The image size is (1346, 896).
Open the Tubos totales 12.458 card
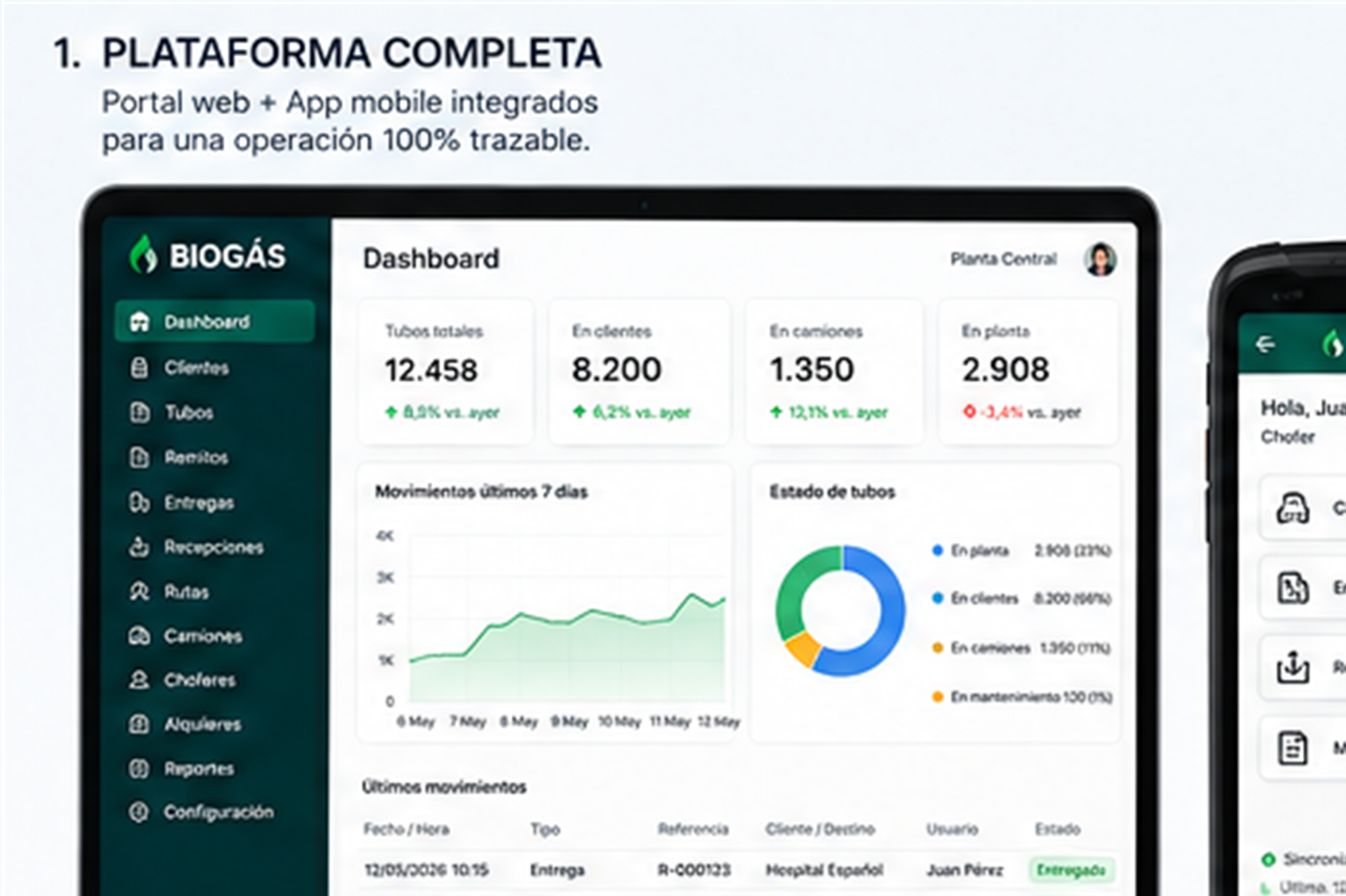pos(446,372)
